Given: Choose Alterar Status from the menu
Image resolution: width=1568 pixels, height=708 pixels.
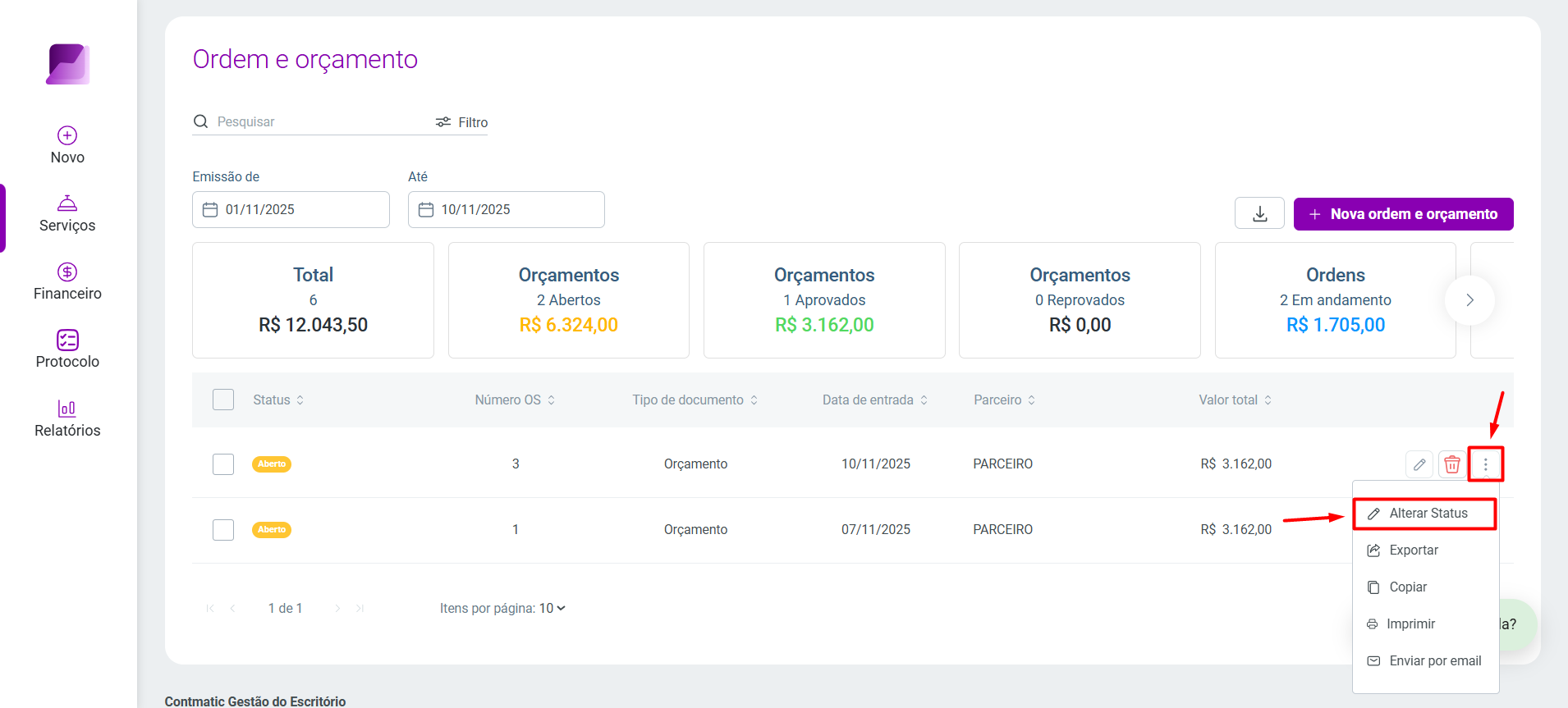Looking at the screenshot, I should point(1425,514).
